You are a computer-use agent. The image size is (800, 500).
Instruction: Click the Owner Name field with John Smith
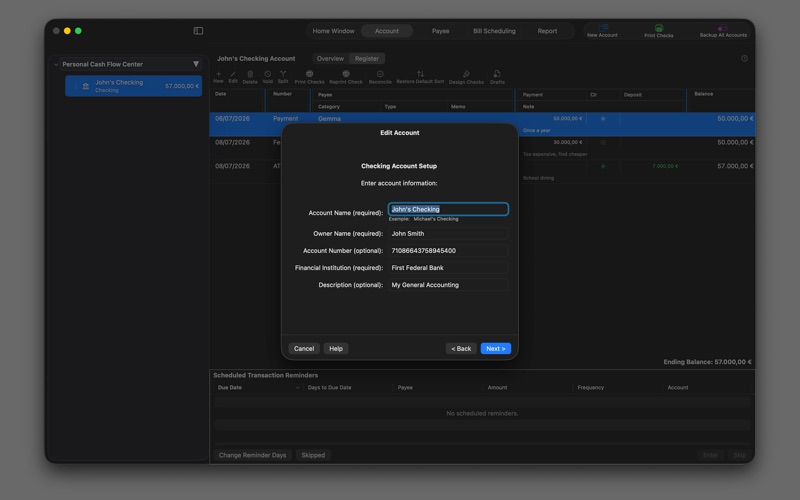click(x=448, y=234)
